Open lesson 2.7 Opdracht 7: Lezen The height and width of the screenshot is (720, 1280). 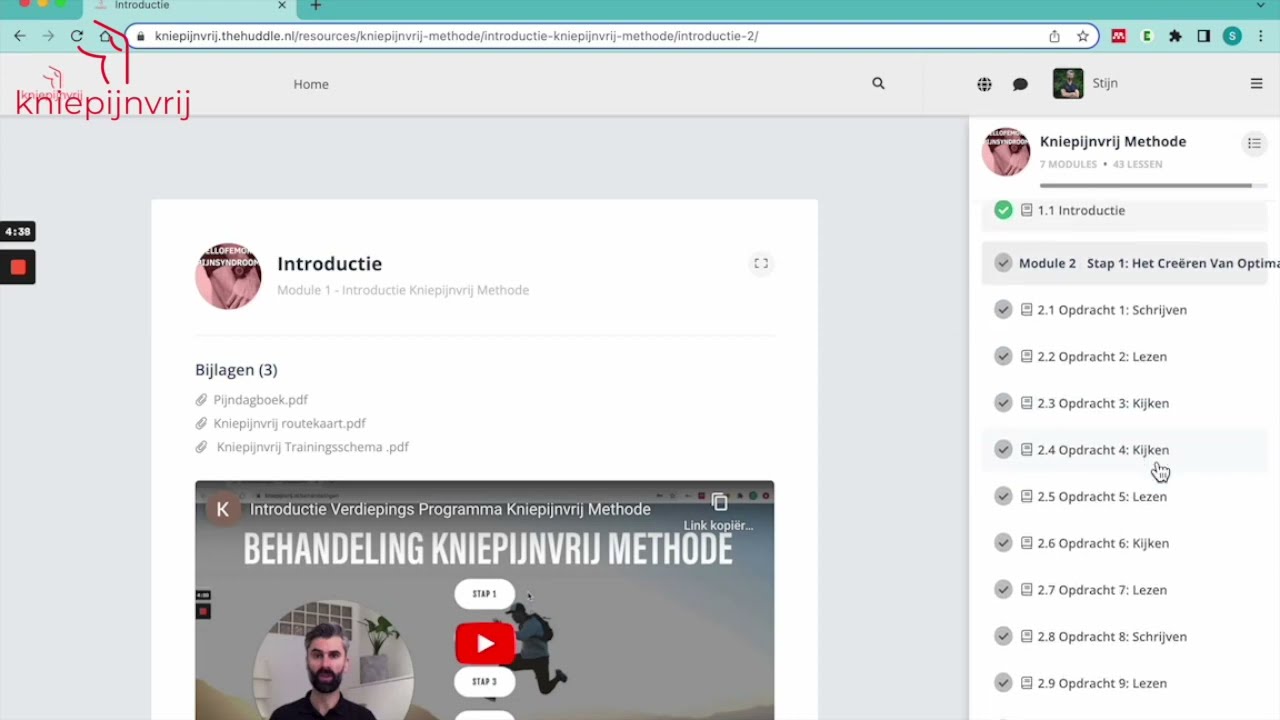1102,590
